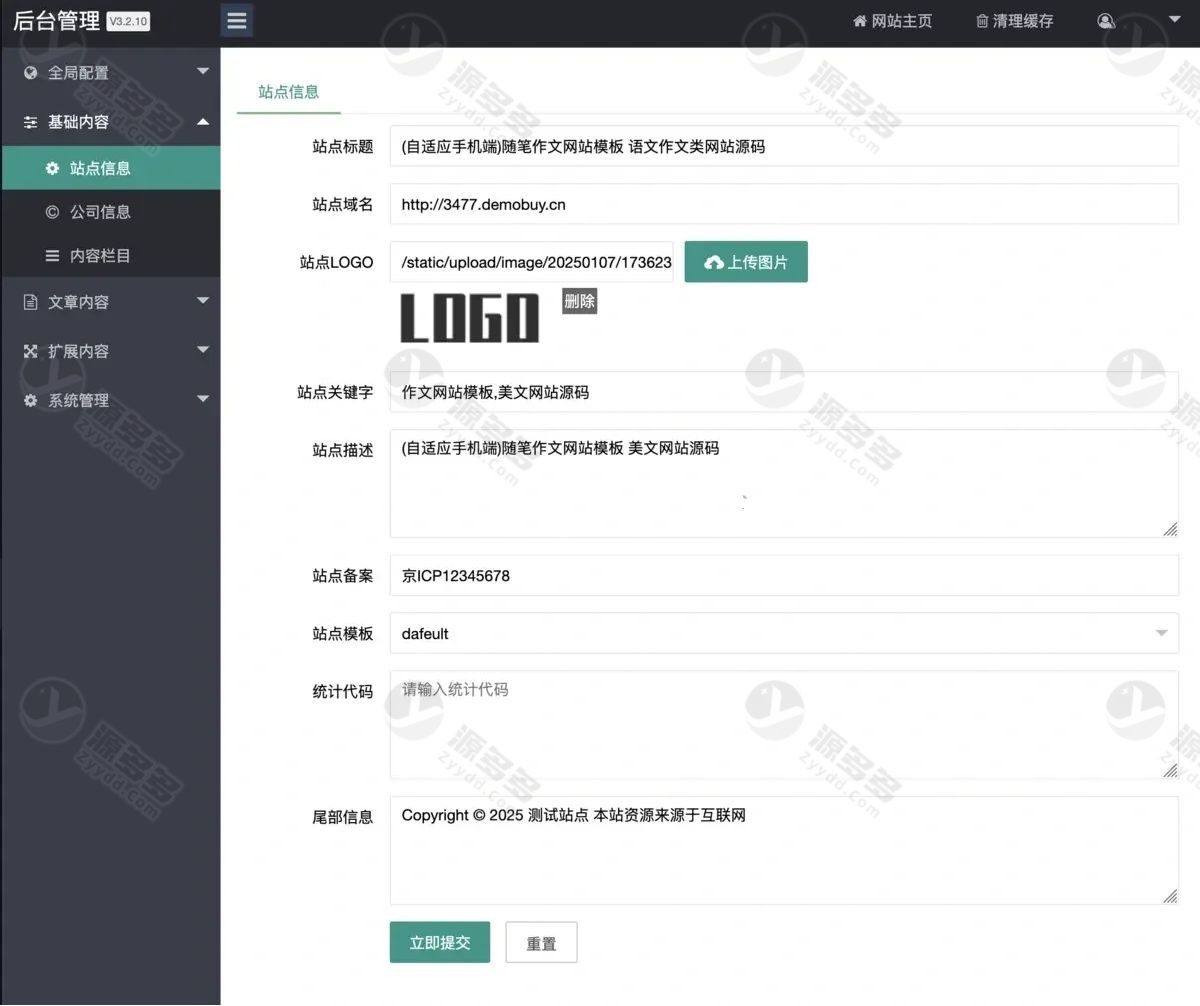Expand the 扩展内容 menu arrow
This screenshot has width=1200, height=1006.
tap(203, 349)
